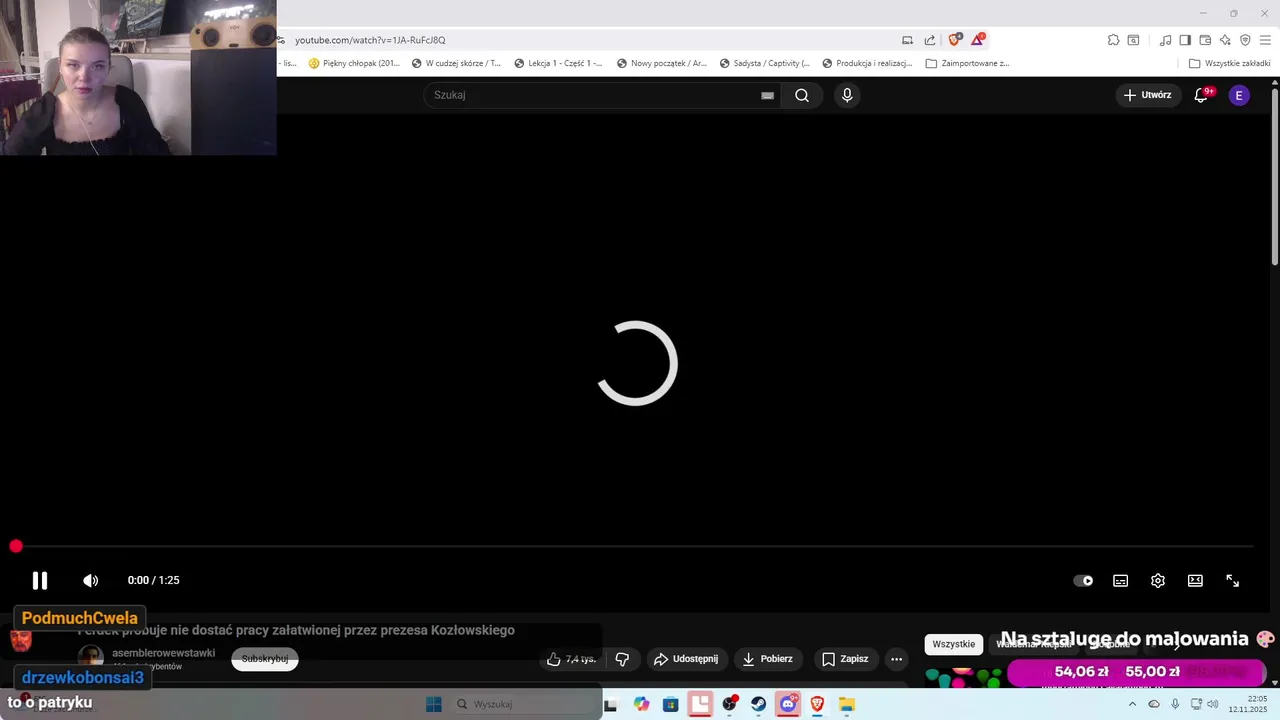Open Brave browser taskbar icon
The image size is (1280, 720).
tap(817, 704)
